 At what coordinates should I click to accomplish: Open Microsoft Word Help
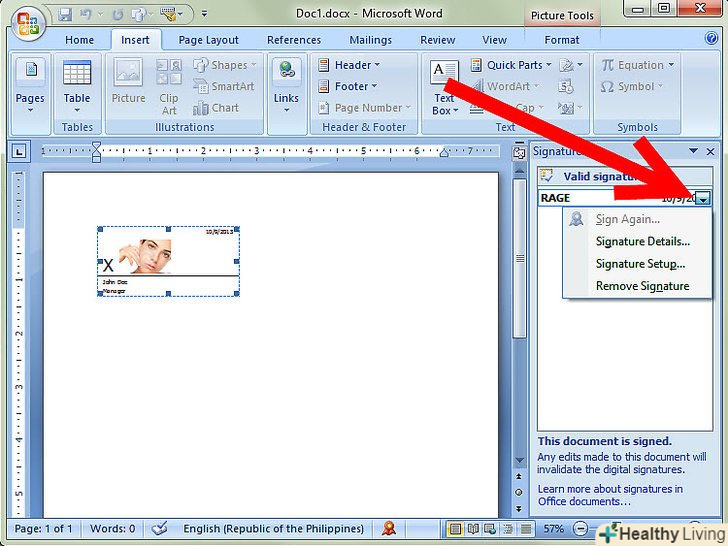pyautogui.click(x=711, y=38)
